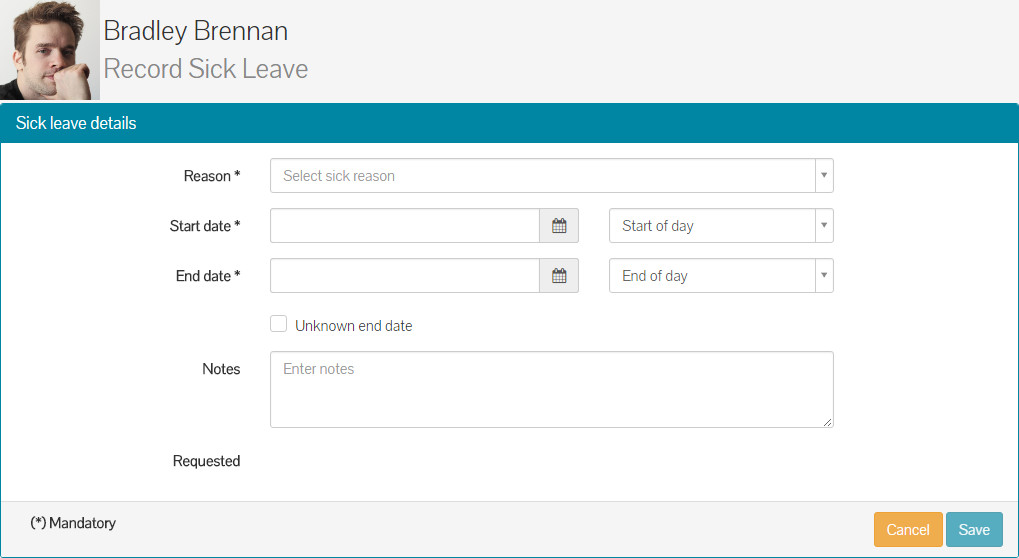Click the Reason field label
The height and width of the screenshot is (558, 1019).
(x=211, y=176)
